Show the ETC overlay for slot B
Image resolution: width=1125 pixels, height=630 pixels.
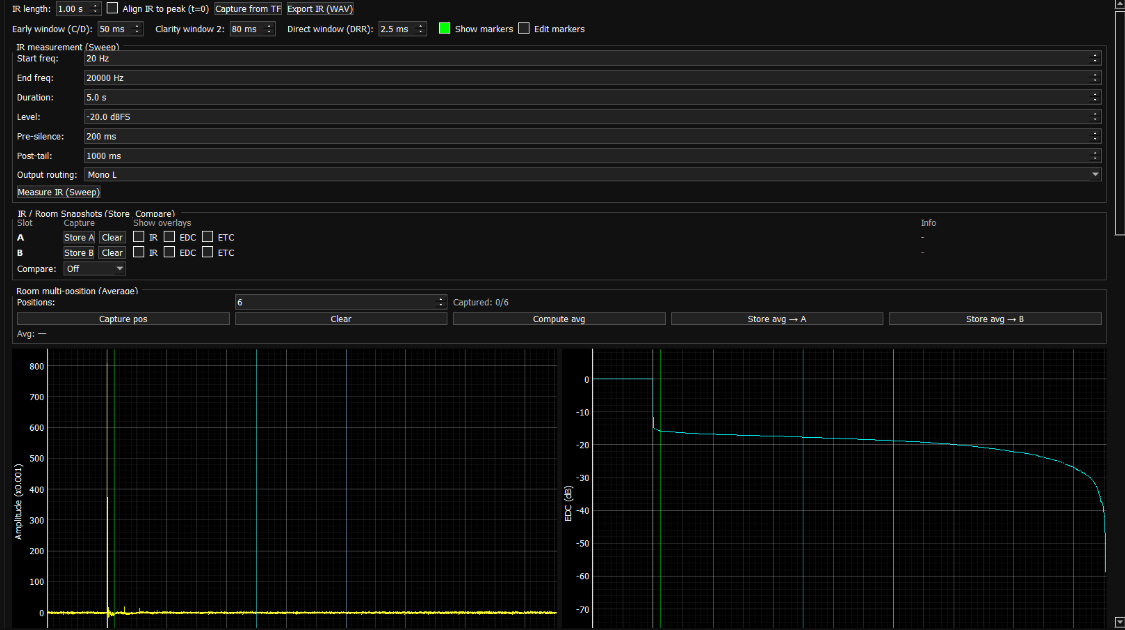point(208,253)
